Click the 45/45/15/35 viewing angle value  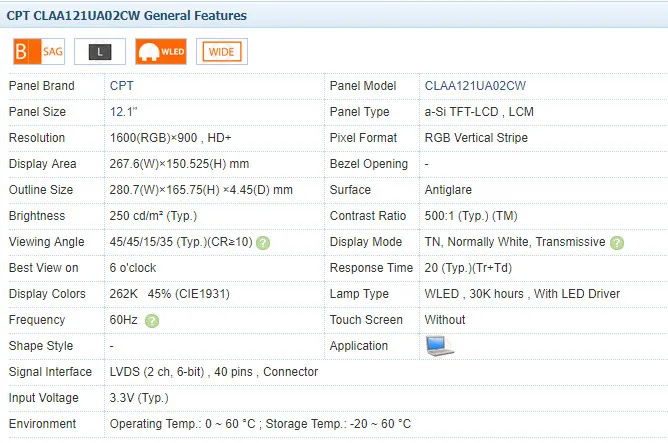coord(181,242)
